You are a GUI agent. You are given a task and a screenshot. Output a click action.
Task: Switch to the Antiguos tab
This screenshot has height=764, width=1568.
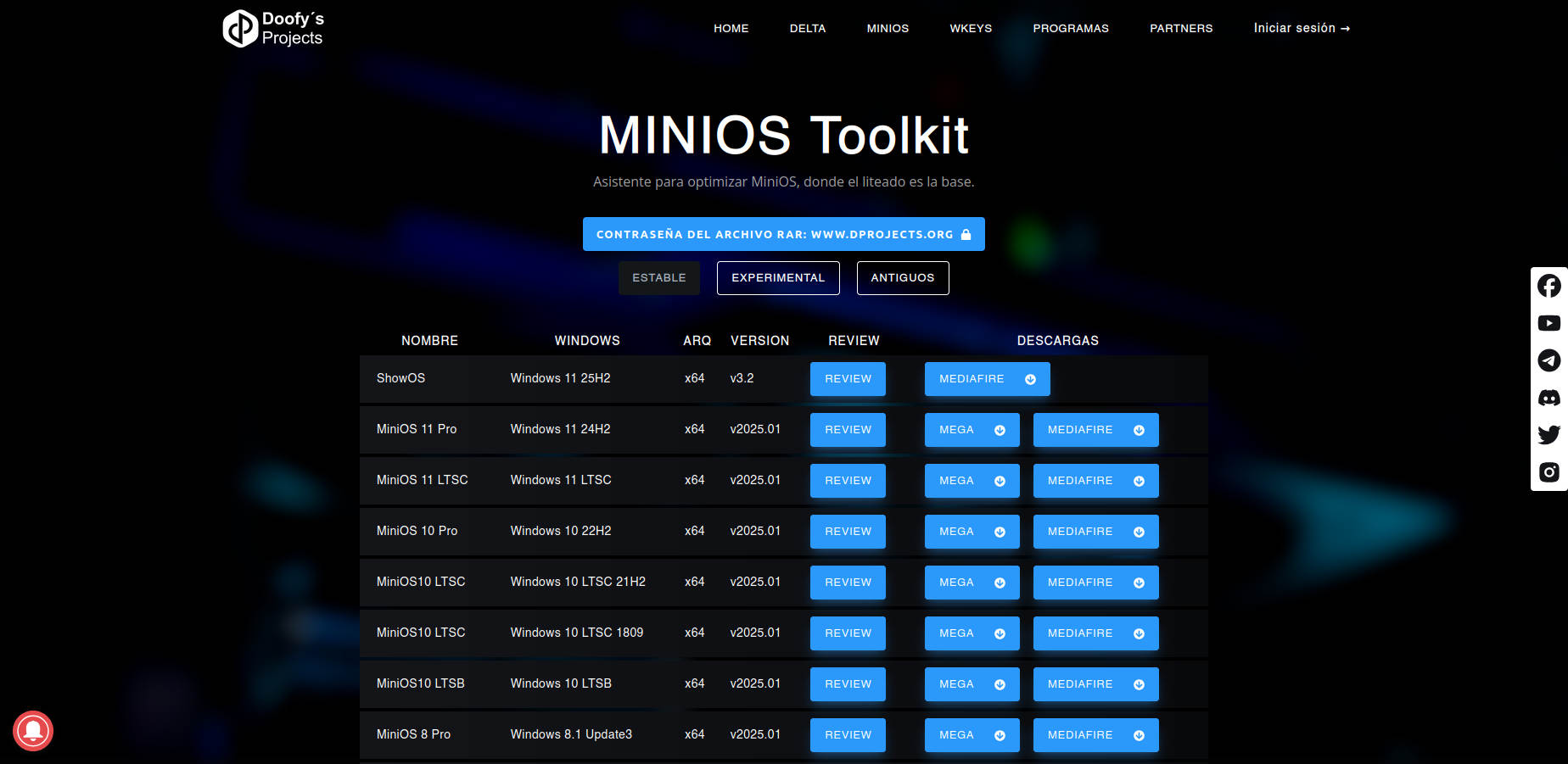click(x=902, y=278)
